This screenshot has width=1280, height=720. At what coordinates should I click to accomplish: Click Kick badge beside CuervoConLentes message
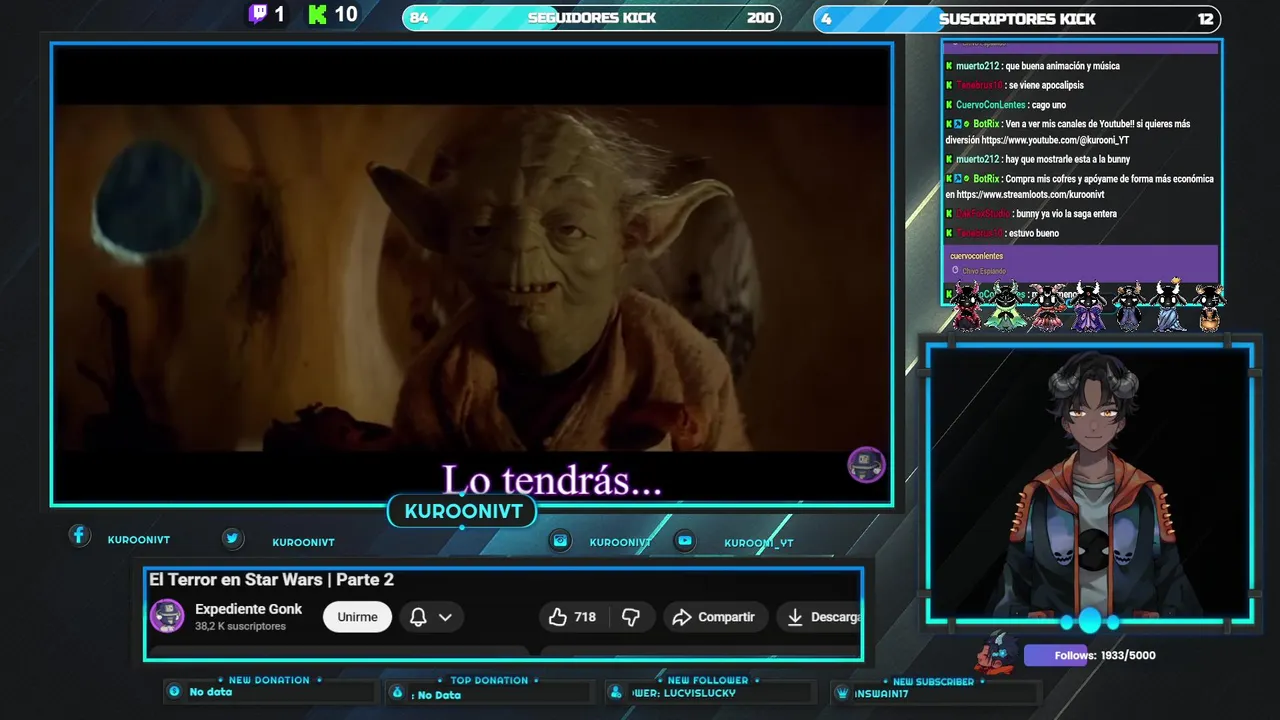(x=949, y=105)
